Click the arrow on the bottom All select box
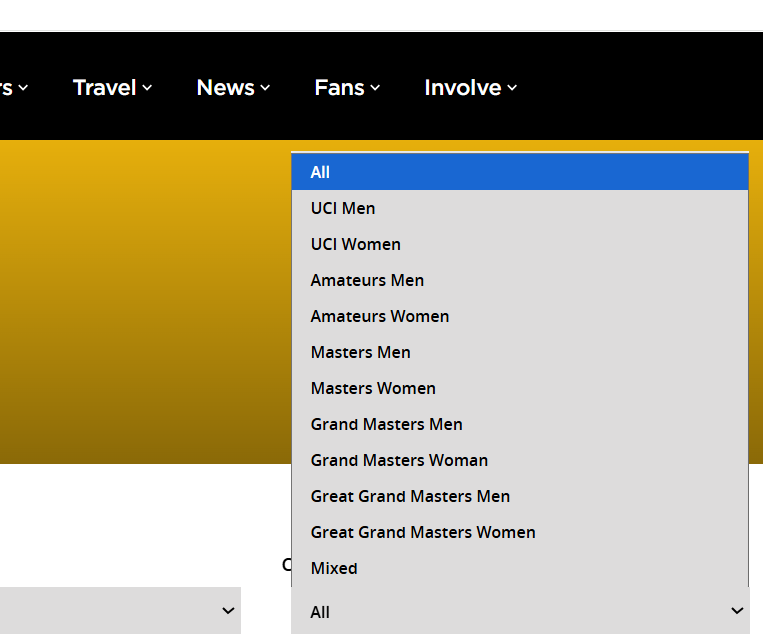Image resolution: width=763 pixels, height=644 pixels. coord(737,611)
